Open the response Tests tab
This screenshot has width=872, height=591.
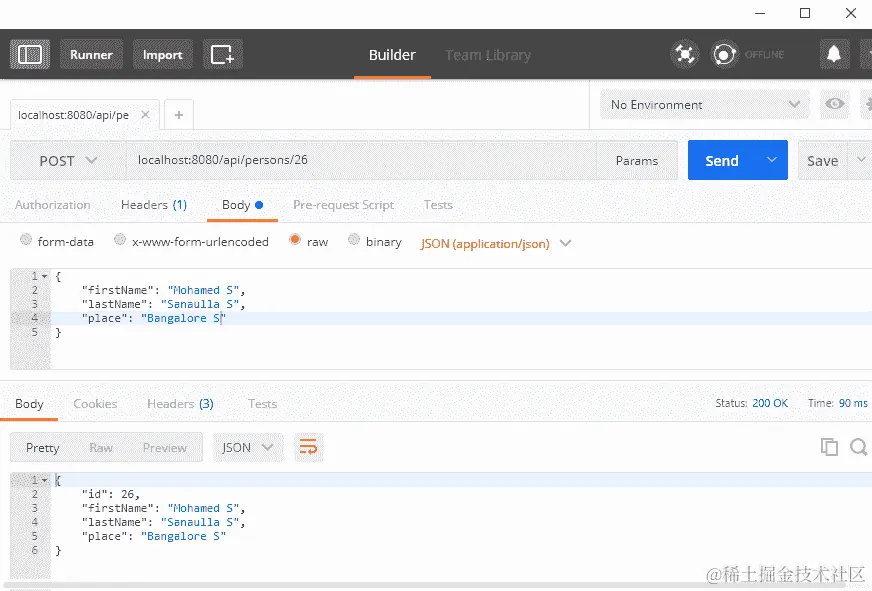[262, 404]
